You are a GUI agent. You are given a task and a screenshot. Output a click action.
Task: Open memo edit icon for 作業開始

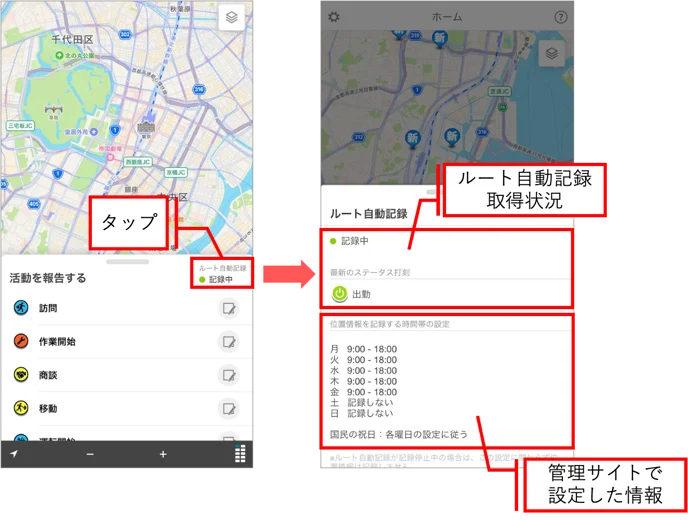click(x=229, y=342)
